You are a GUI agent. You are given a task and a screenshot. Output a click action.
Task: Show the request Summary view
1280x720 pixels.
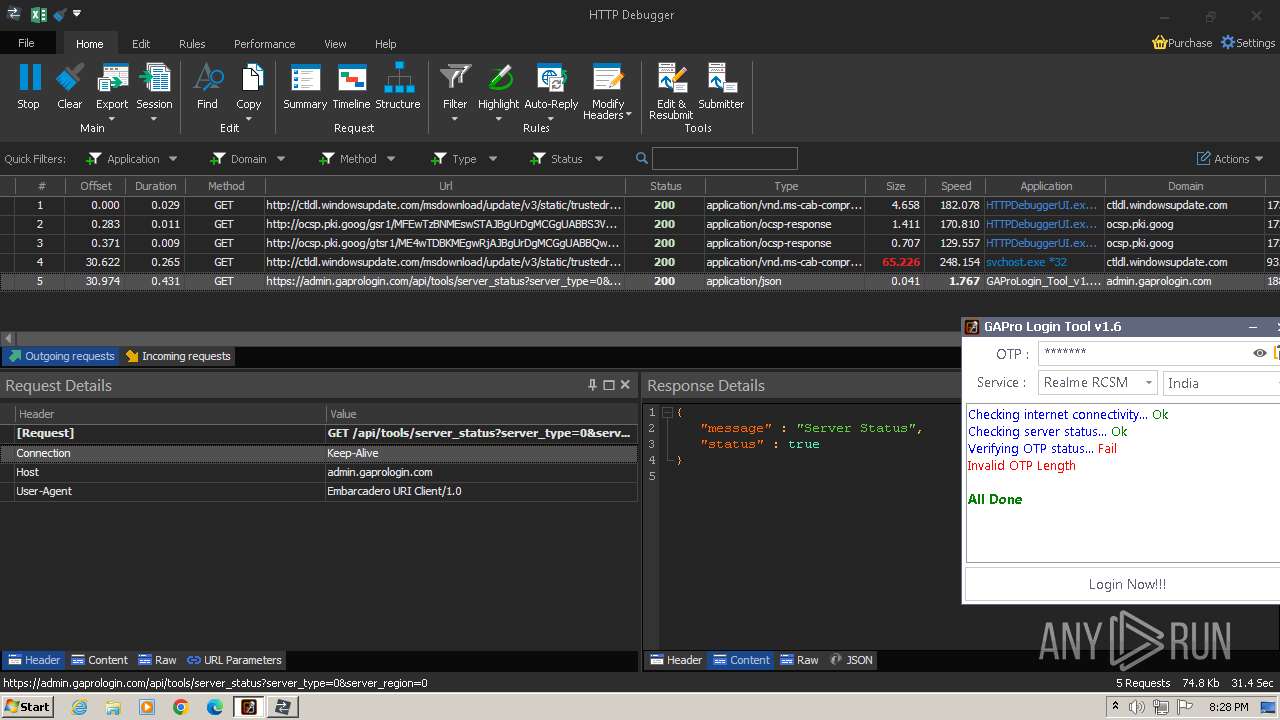click(305, 86)
